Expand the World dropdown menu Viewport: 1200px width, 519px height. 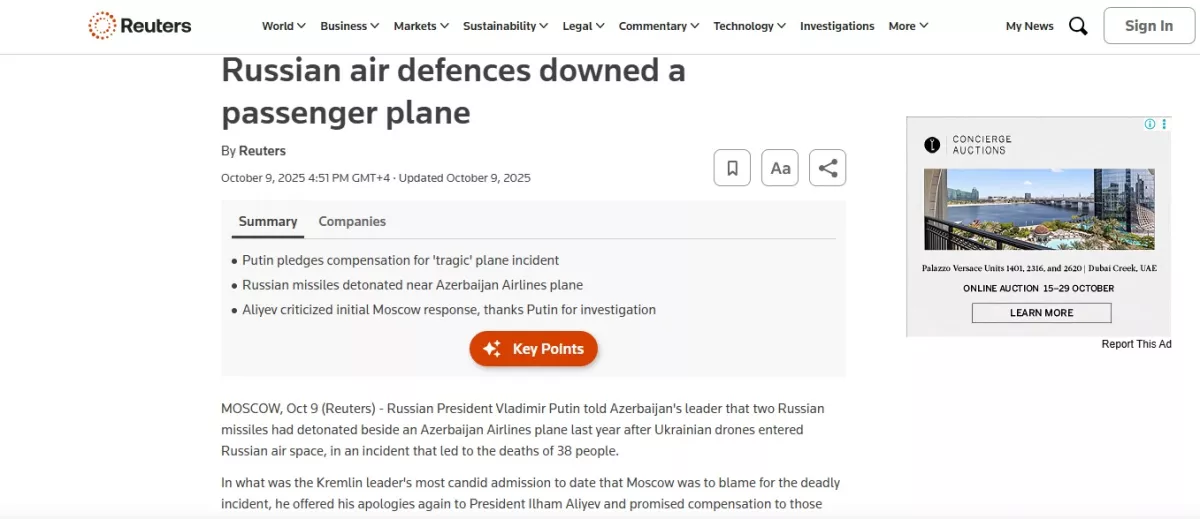point(284,26)
